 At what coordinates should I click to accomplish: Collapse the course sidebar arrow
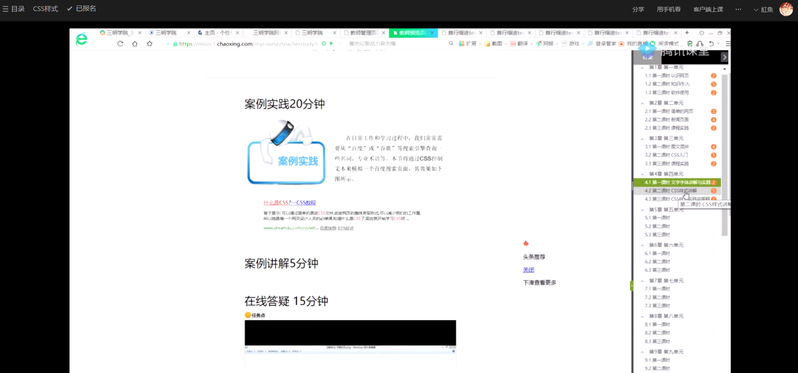pyautogui.click(x=724, y=58)
